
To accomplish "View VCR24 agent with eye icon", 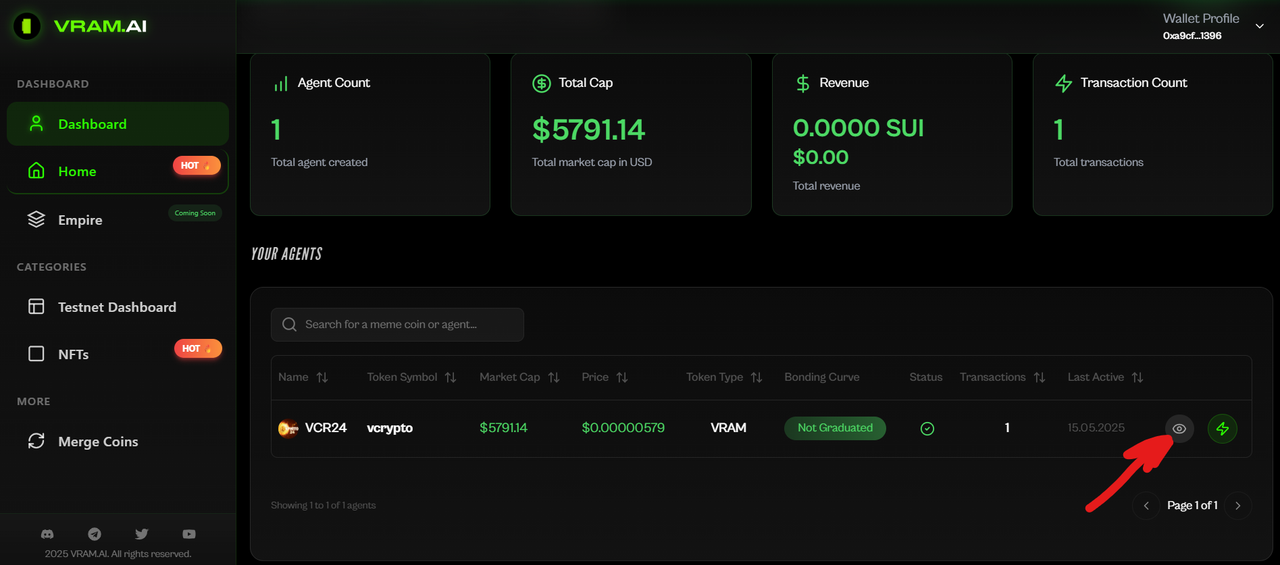I will tap(1180, 428).
